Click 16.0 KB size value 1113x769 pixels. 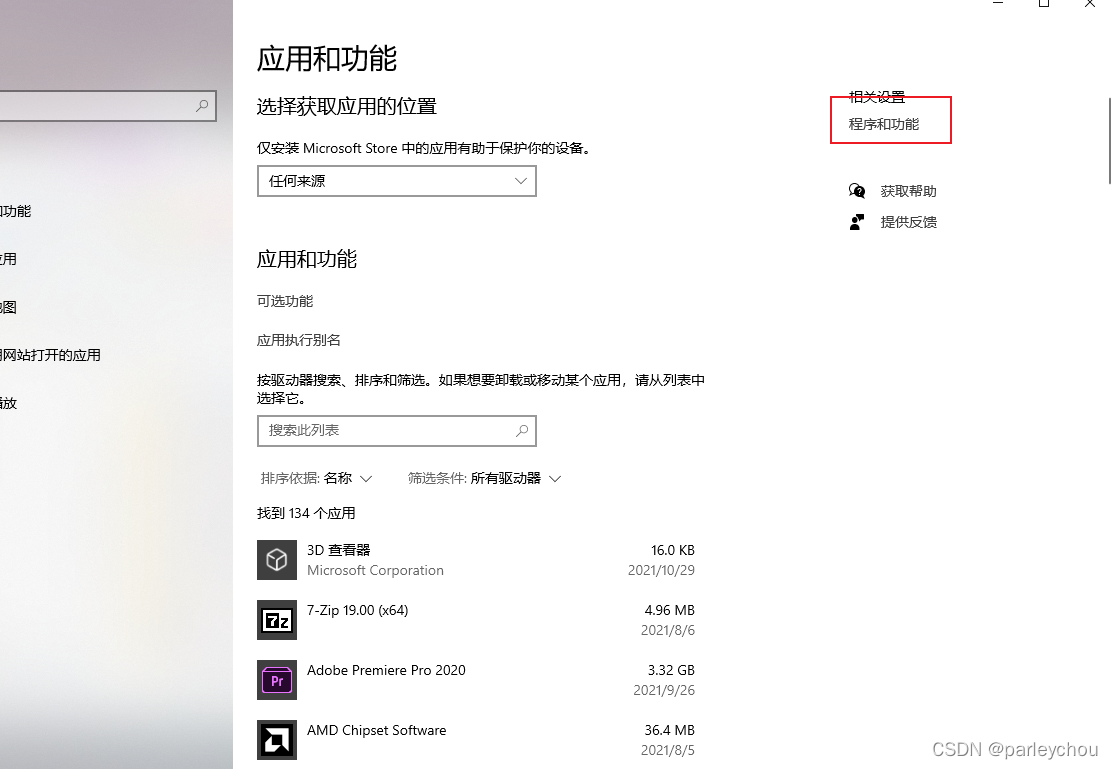(673, 550)
